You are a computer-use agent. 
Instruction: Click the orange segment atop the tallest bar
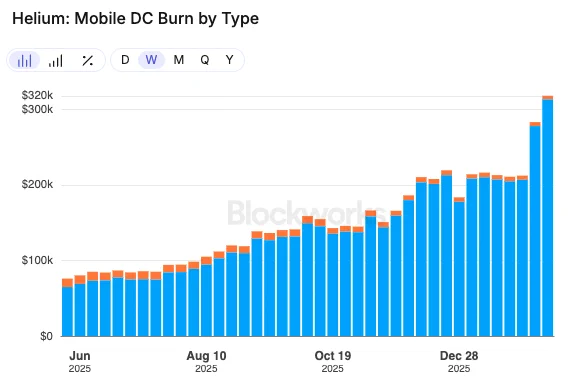pos(548,97)
